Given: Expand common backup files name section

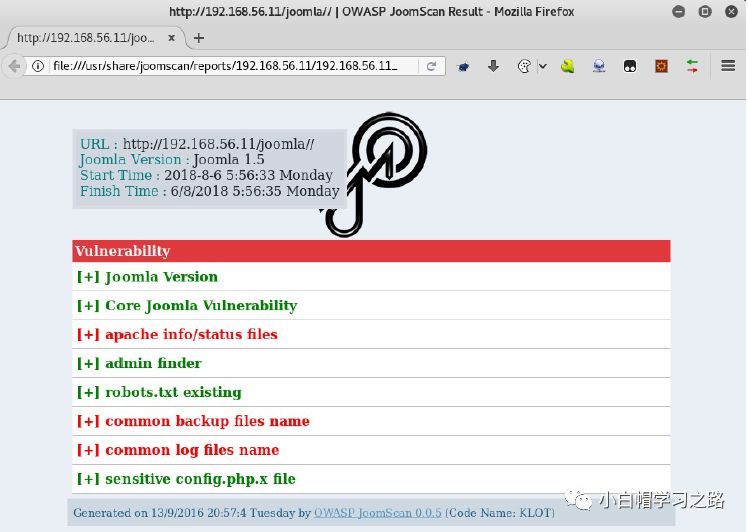Looking at the screenshot, I should [x=371, y=421].
